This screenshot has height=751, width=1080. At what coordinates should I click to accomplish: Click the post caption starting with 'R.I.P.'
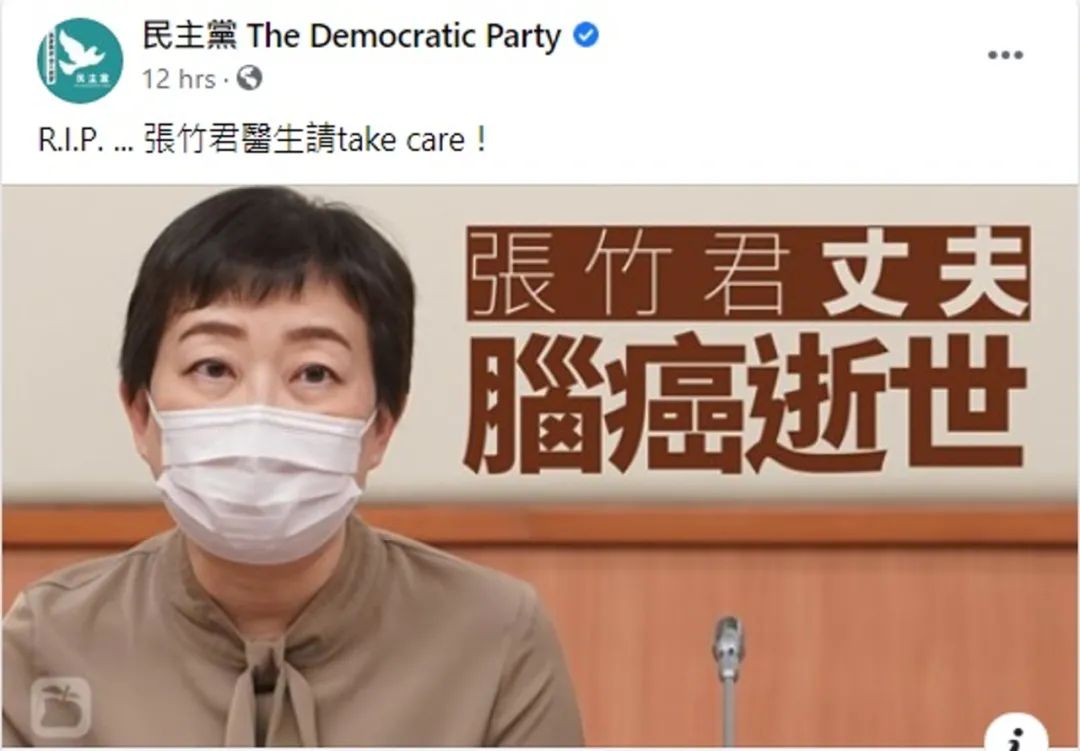262,140
